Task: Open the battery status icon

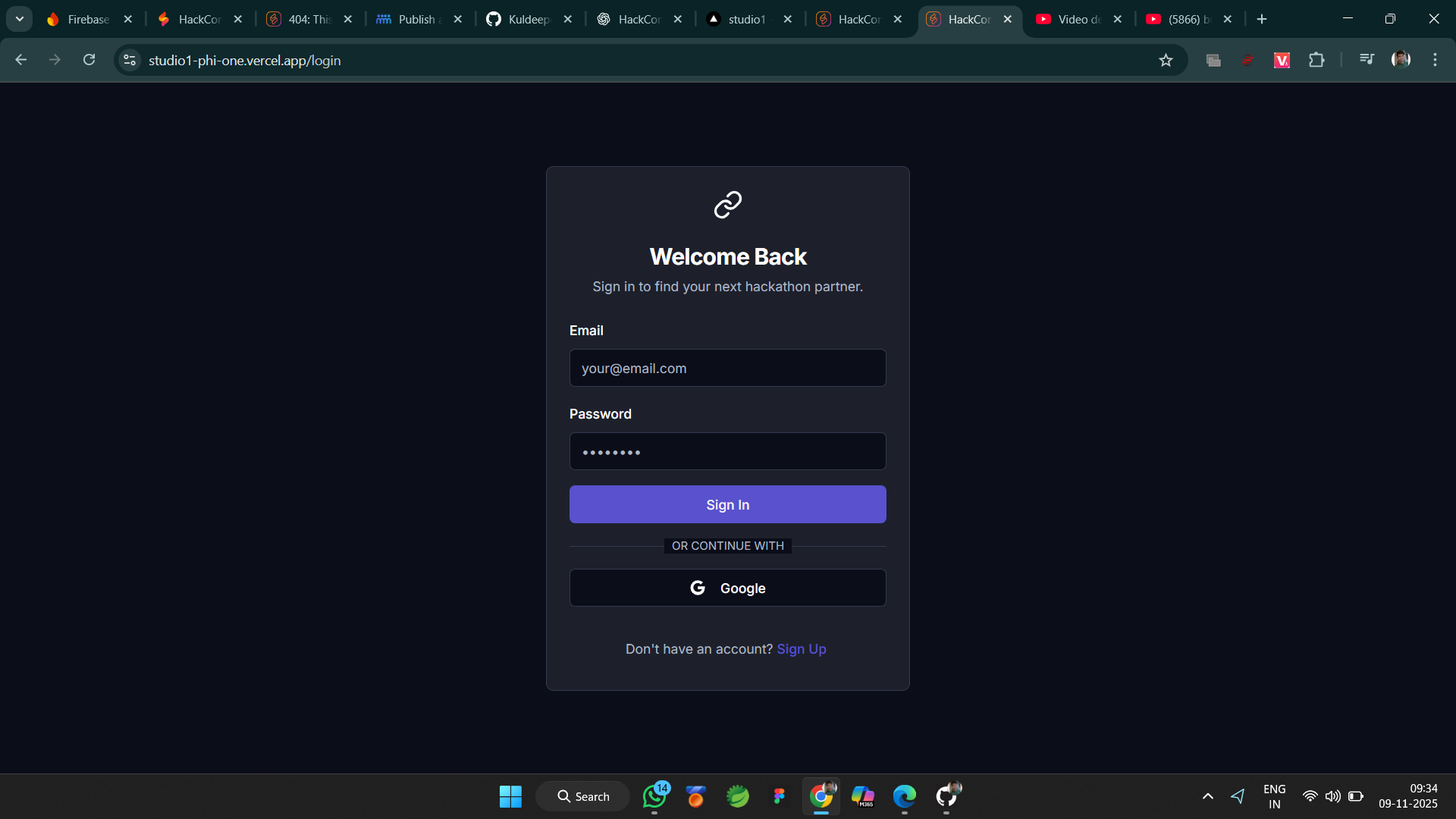Action: point(1356,796)
